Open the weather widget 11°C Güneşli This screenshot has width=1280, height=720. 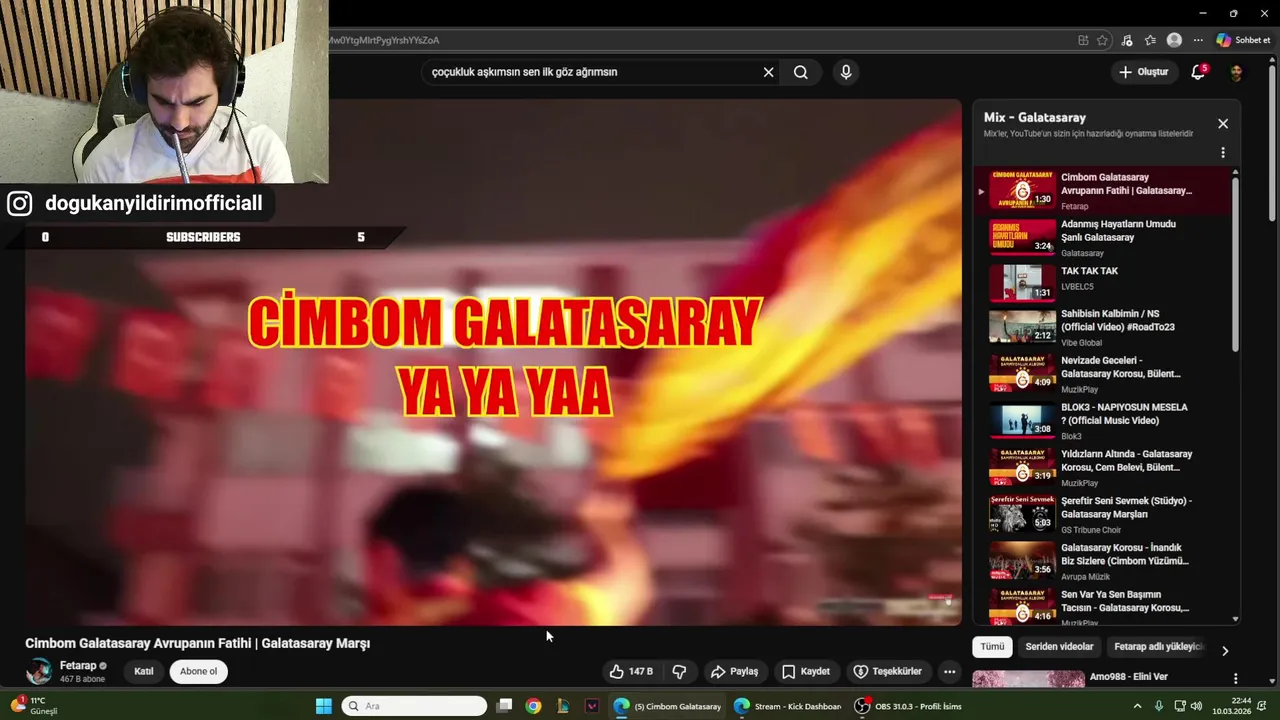point(34,706)
